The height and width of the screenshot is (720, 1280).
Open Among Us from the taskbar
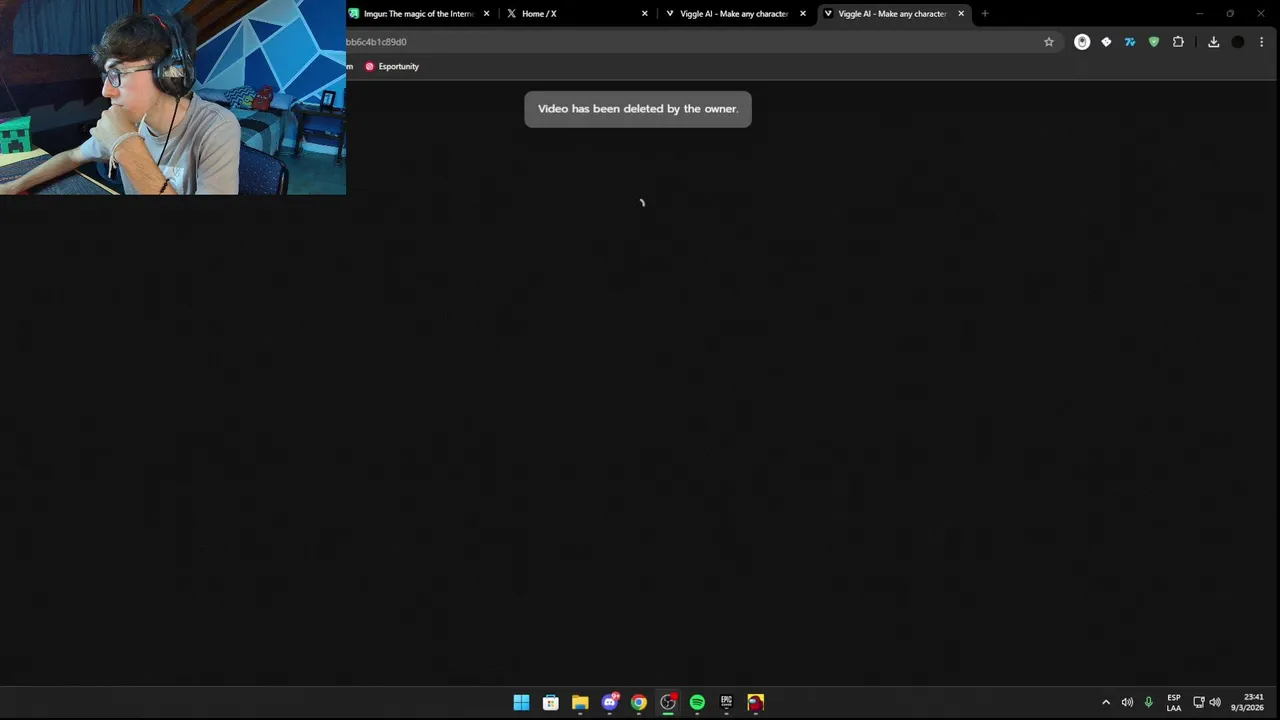(x=756, y=702)
